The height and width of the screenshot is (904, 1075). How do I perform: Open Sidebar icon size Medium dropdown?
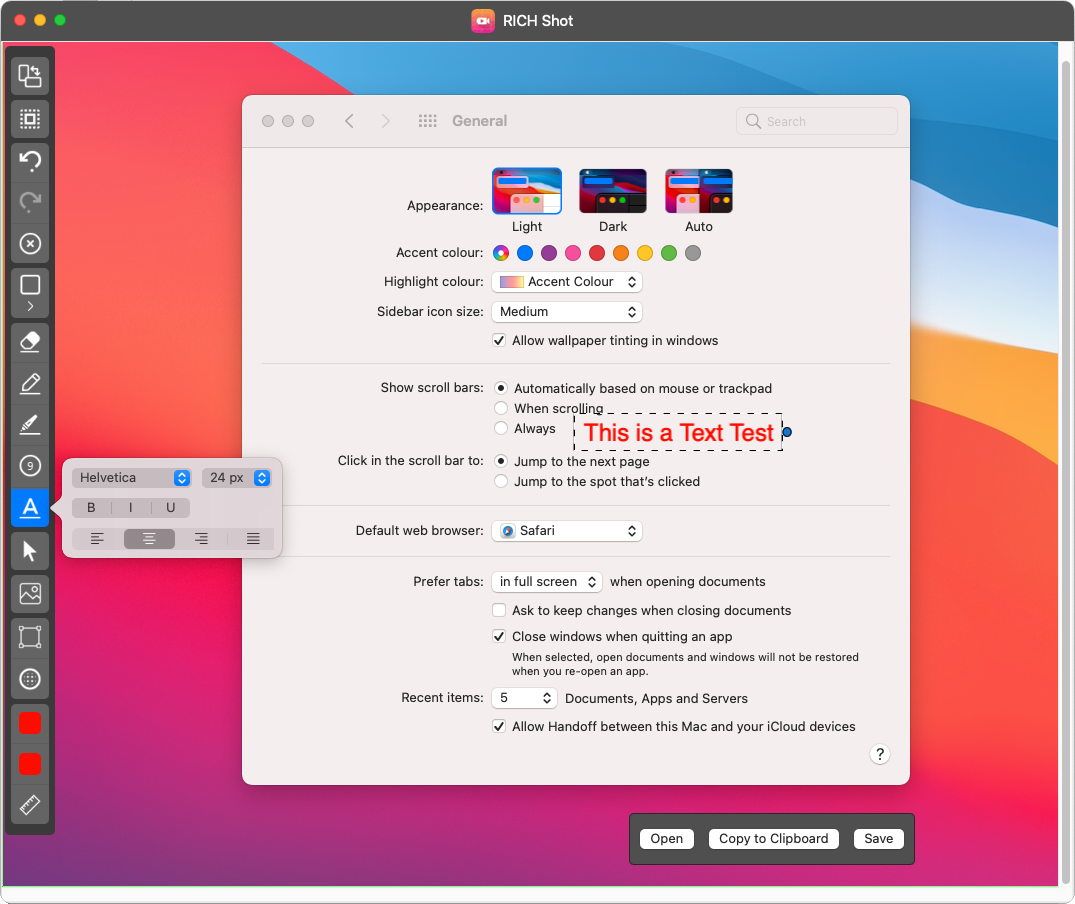pyautogui.click(x=567, y=312)
